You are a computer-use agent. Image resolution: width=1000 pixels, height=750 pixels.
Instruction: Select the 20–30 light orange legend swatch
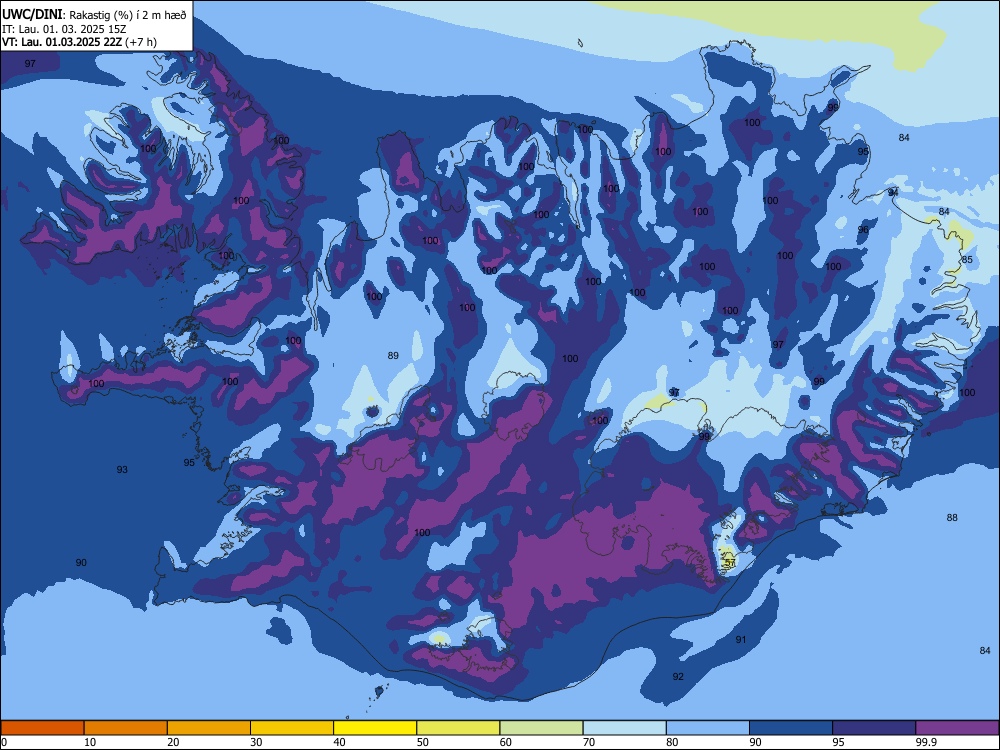tap(209, 728)
